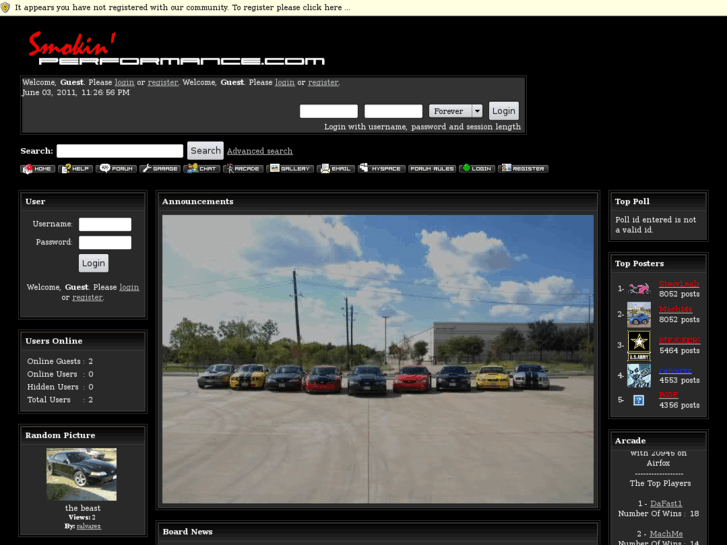Click the Top Posters panel header
This screenshot has height=545, width=727.
click(x=658, y=263)
